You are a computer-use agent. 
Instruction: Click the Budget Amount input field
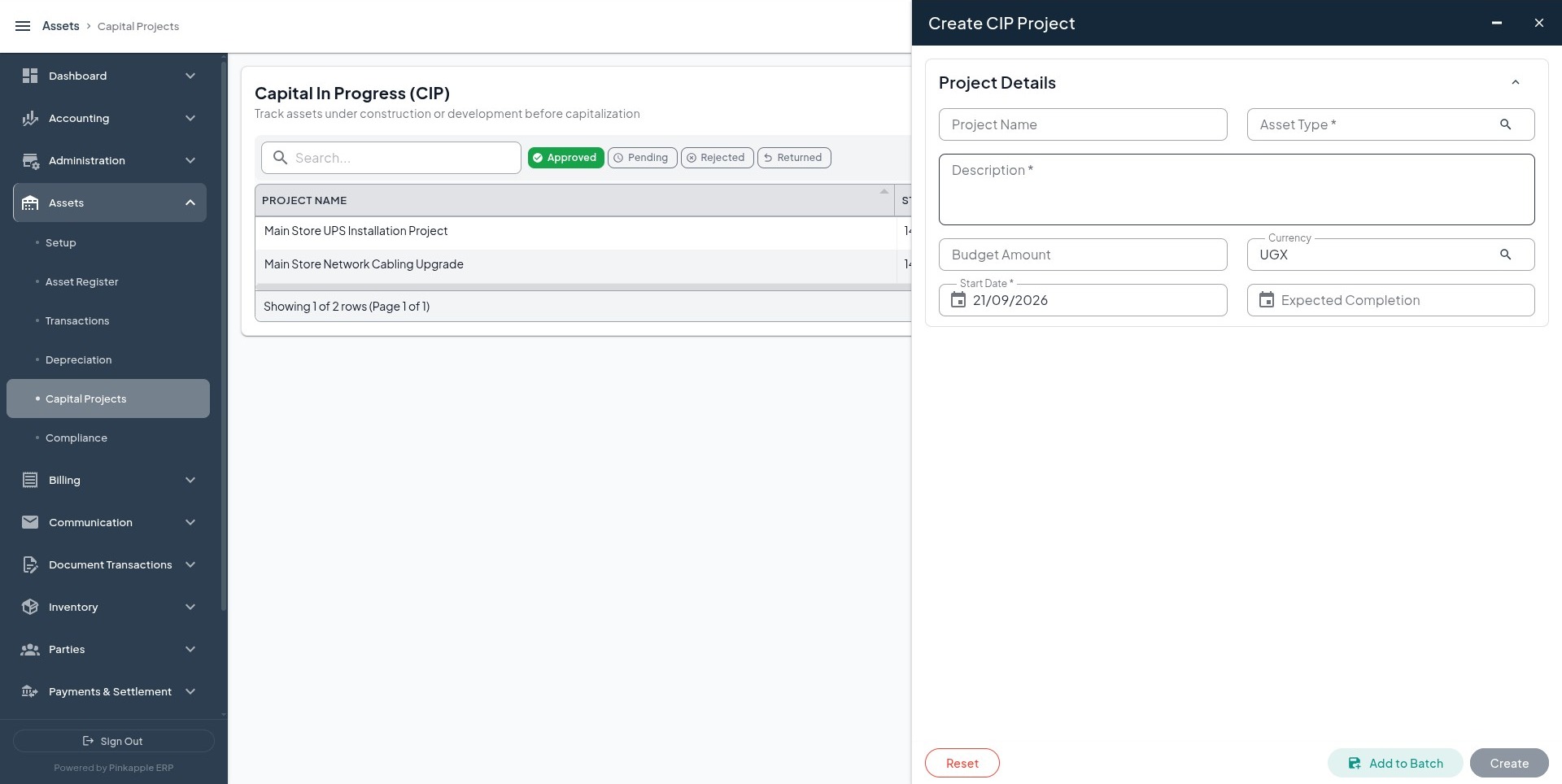[1083, 255]
